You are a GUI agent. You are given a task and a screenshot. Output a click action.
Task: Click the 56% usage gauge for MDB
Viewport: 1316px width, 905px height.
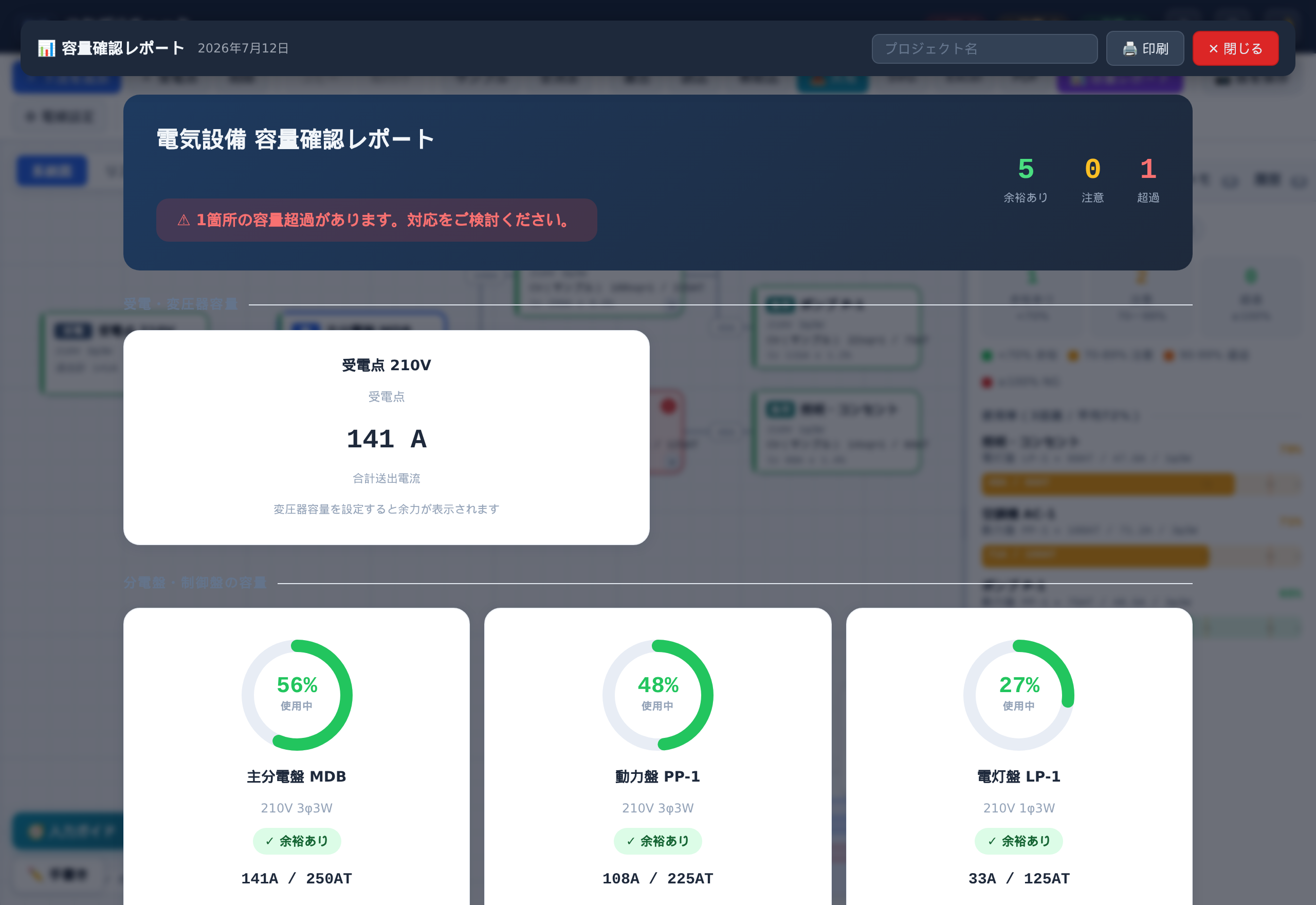coord(297,695)
